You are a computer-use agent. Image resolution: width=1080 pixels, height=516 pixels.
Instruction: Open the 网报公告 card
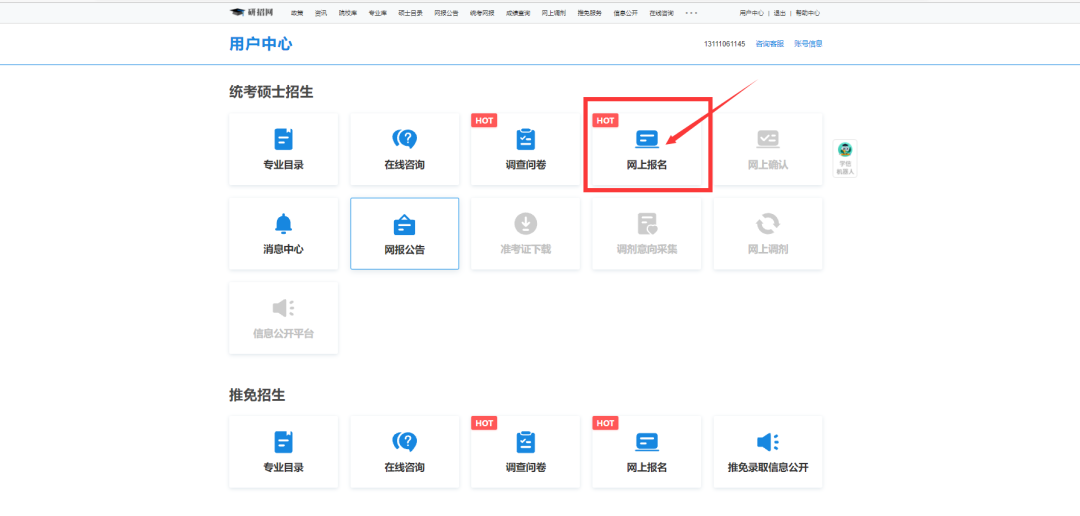coord(404,234)
